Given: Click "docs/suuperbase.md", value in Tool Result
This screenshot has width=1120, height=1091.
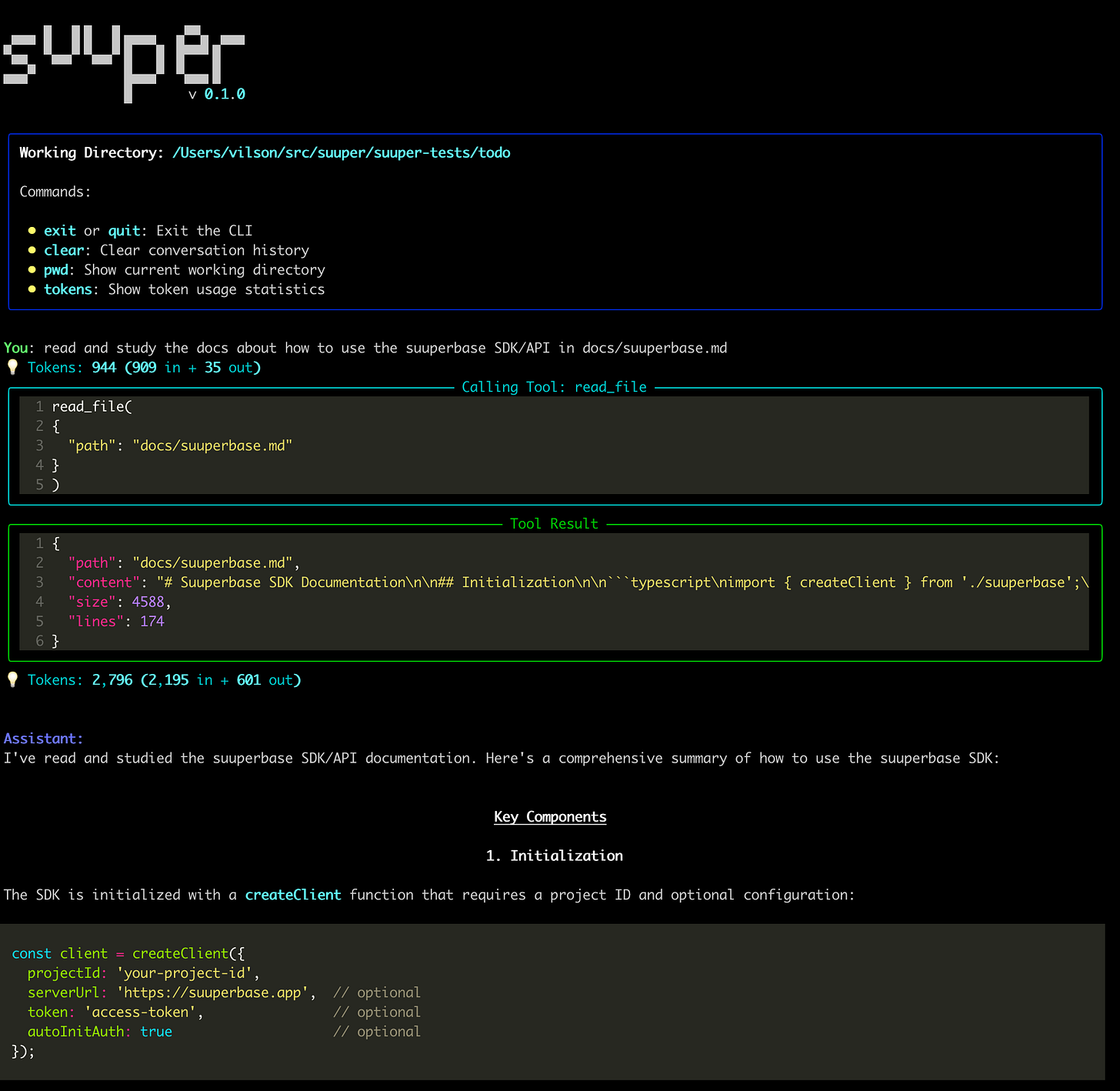Looking at the screenshot, I should 216,563.
